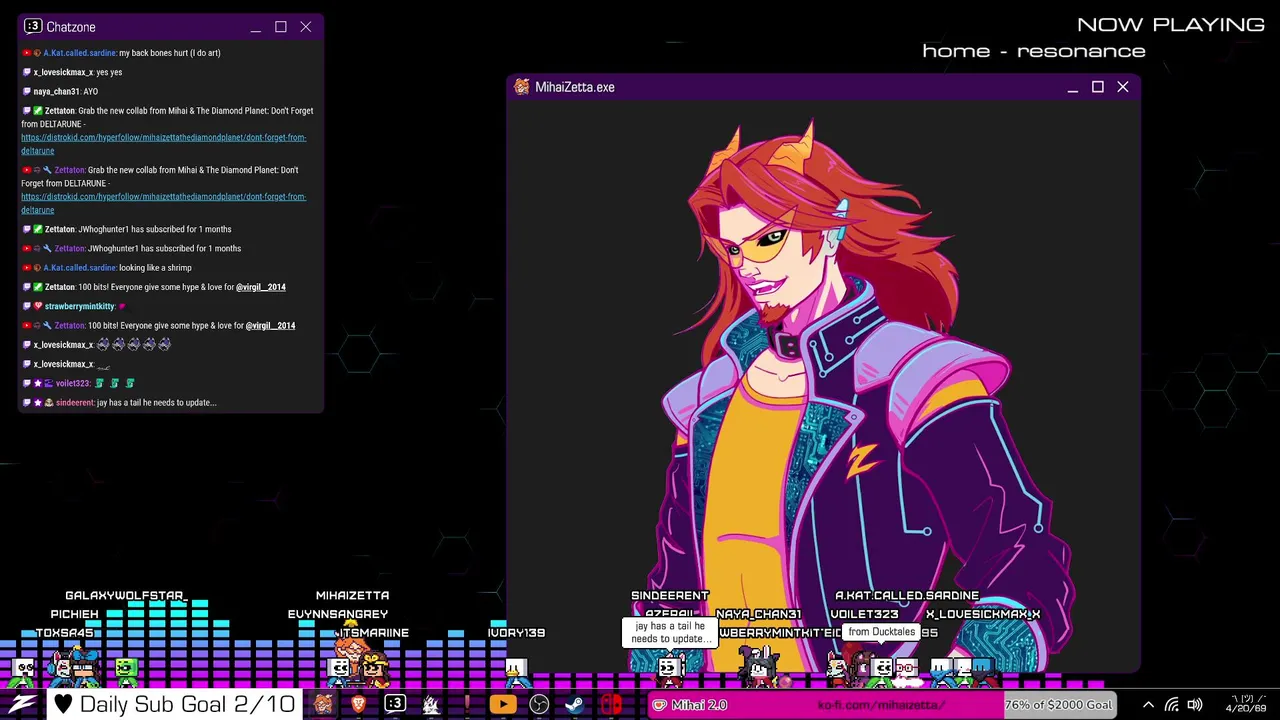Open the OBS Studio taskbar icon
The height and width of the screenshot is (720, 1280).
539,705
